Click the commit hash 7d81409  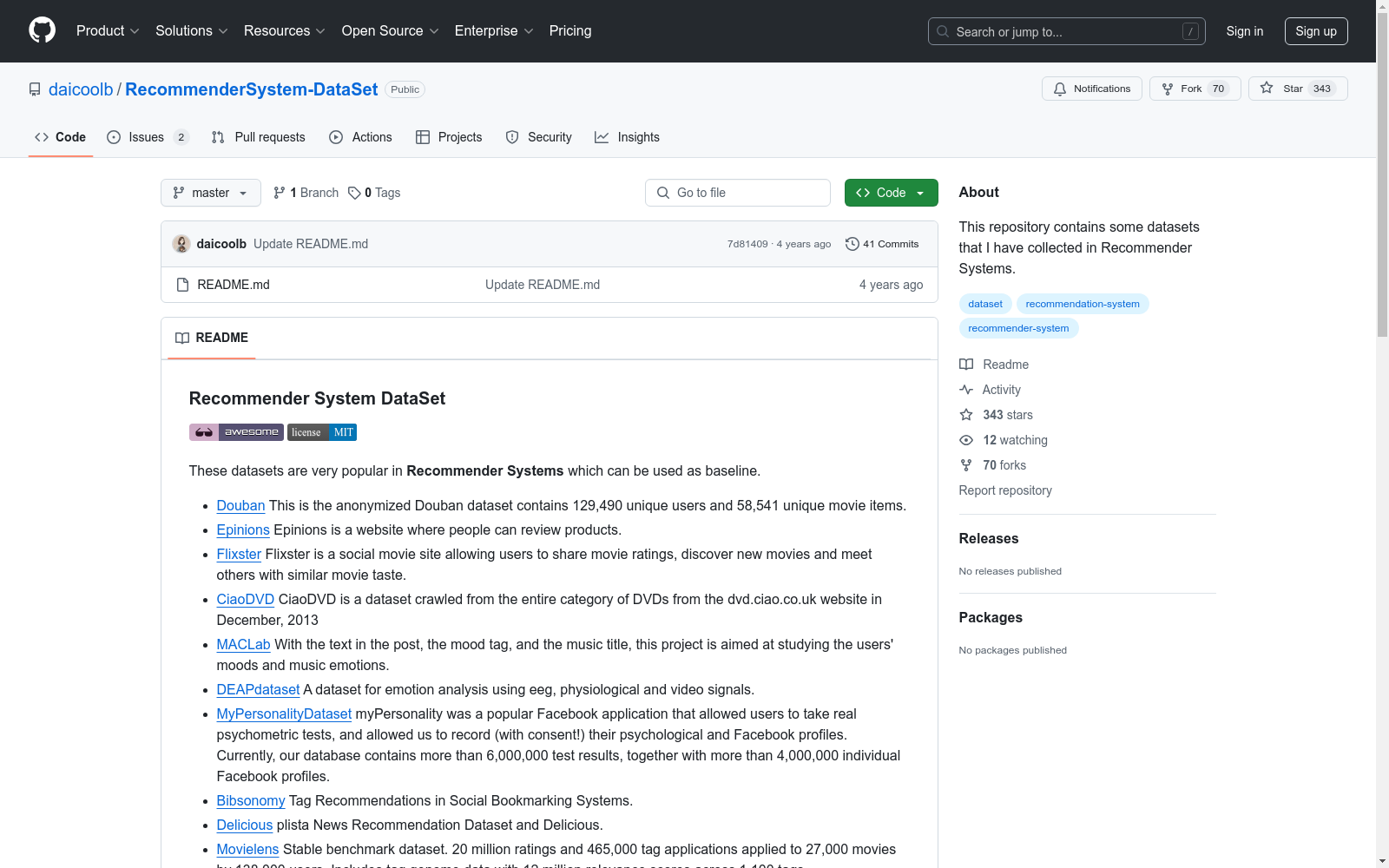click(x=747, y=244)
